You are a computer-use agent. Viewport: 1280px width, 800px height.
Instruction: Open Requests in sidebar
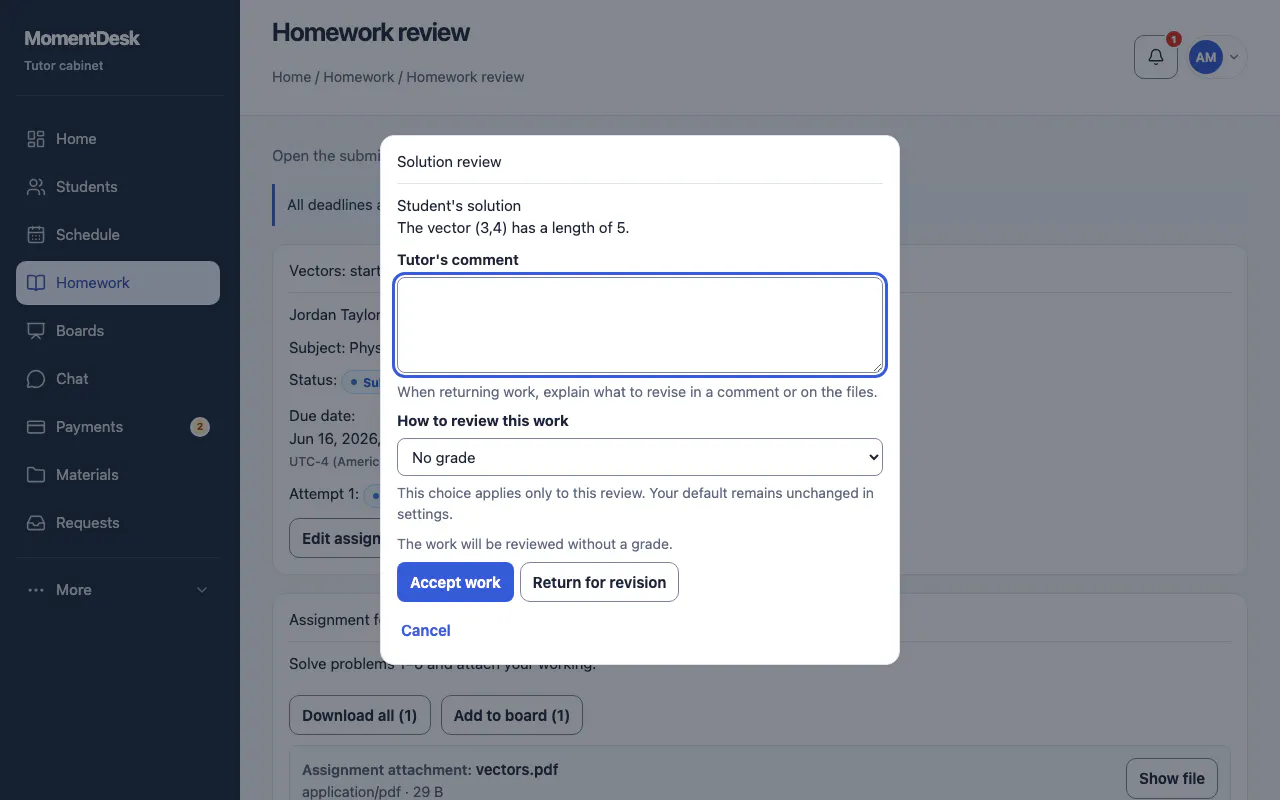click(x=118, y=523)
